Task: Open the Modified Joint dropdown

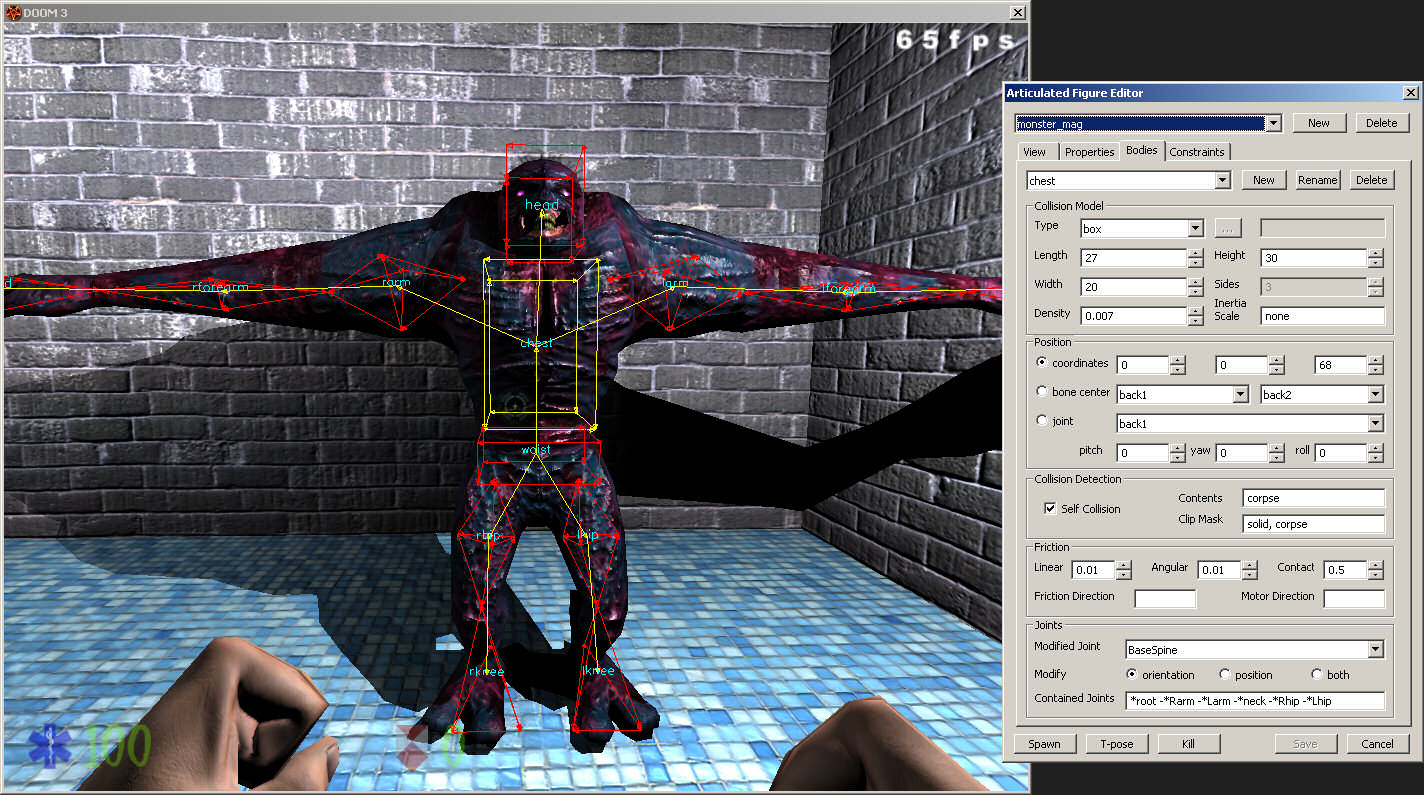Action: click(1375, 650)
